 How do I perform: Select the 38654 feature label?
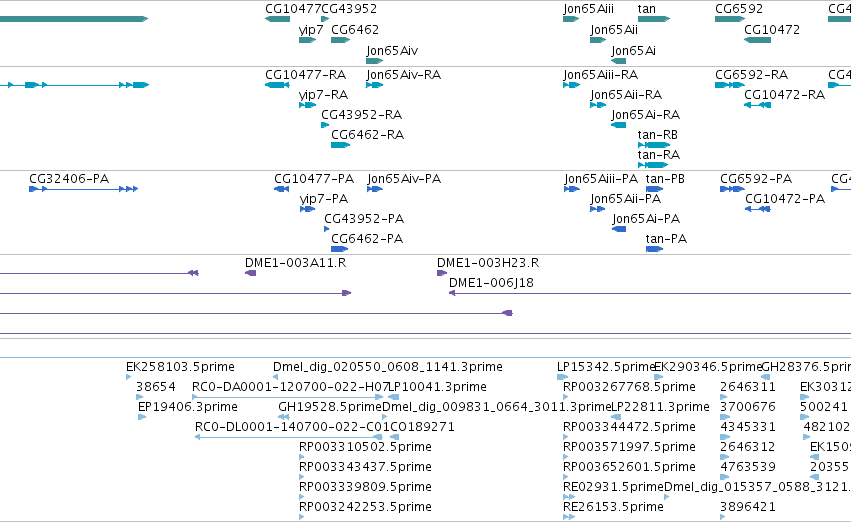point(156,387)
